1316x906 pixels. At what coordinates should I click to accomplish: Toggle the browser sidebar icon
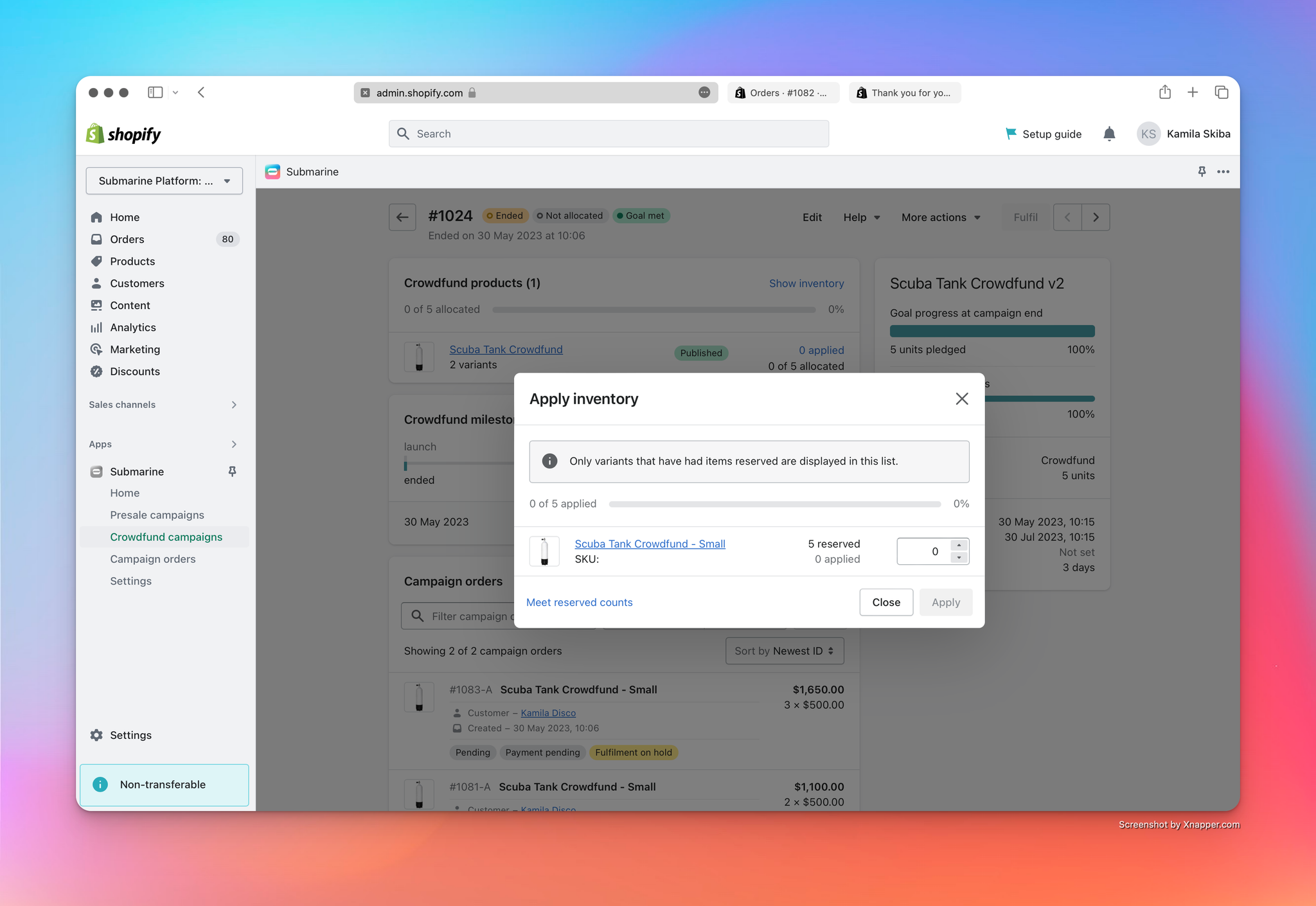click(x=155, y=93)
